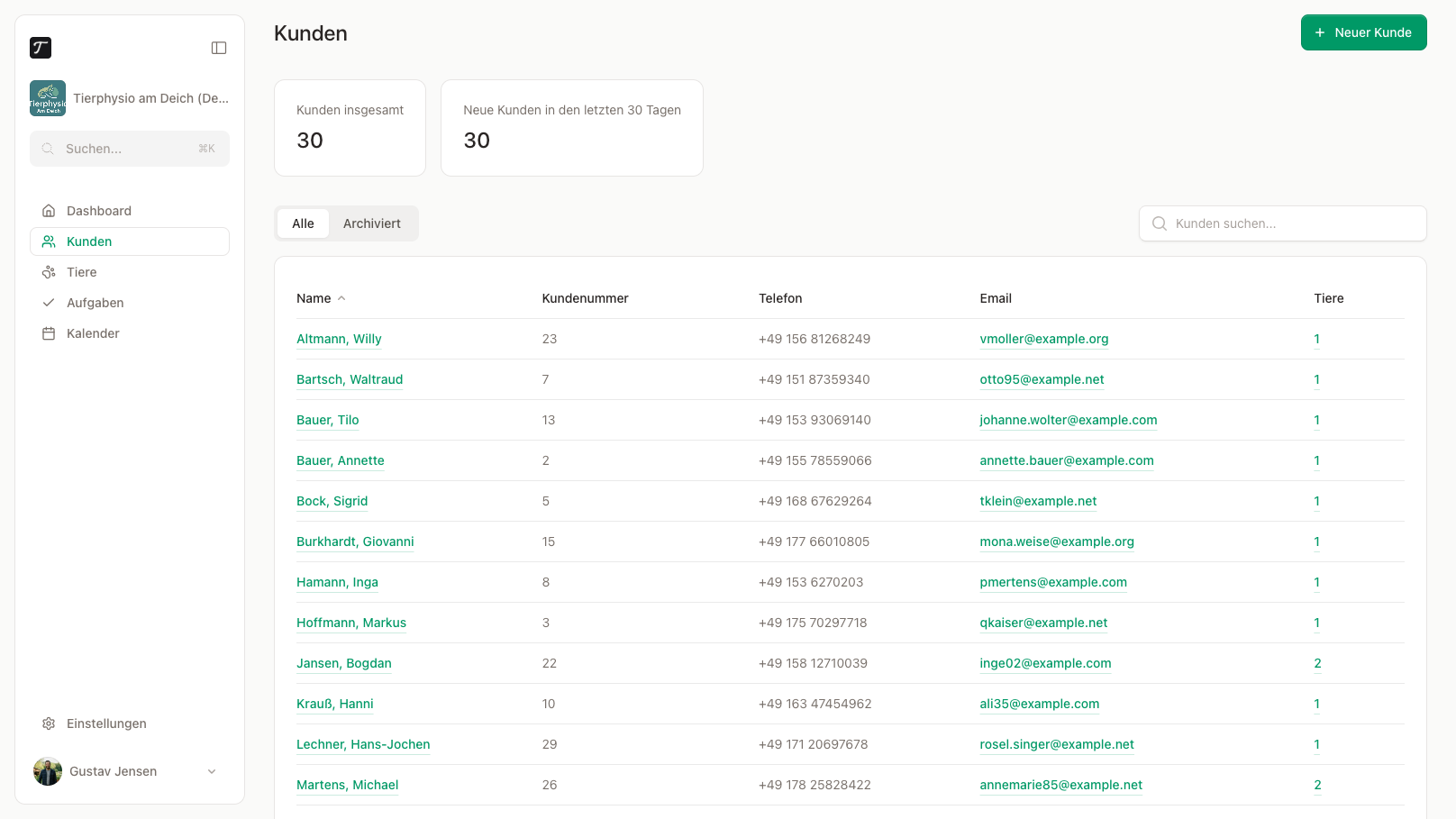Open customer Altmann, Willy
Viewport: 1456px width, 819px height.
[339, 339]
